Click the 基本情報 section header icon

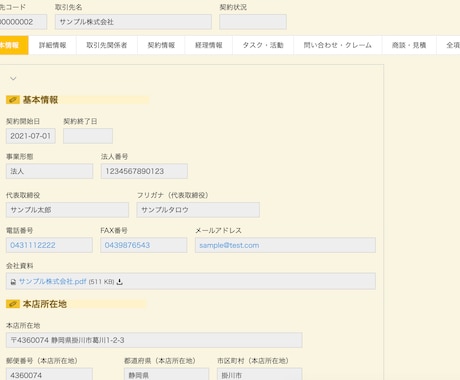click(13, 100)
